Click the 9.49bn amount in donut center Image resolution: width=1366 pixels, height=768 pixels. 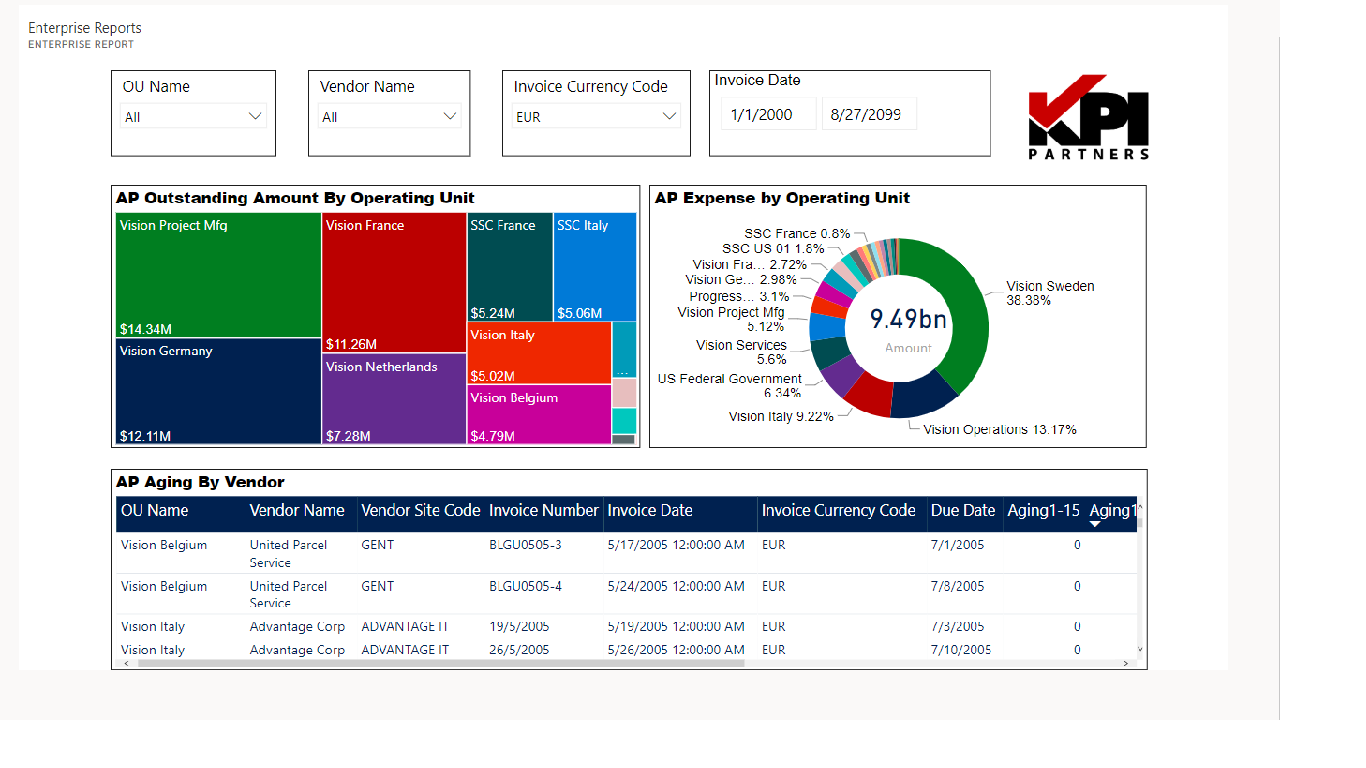coord(908,319)
